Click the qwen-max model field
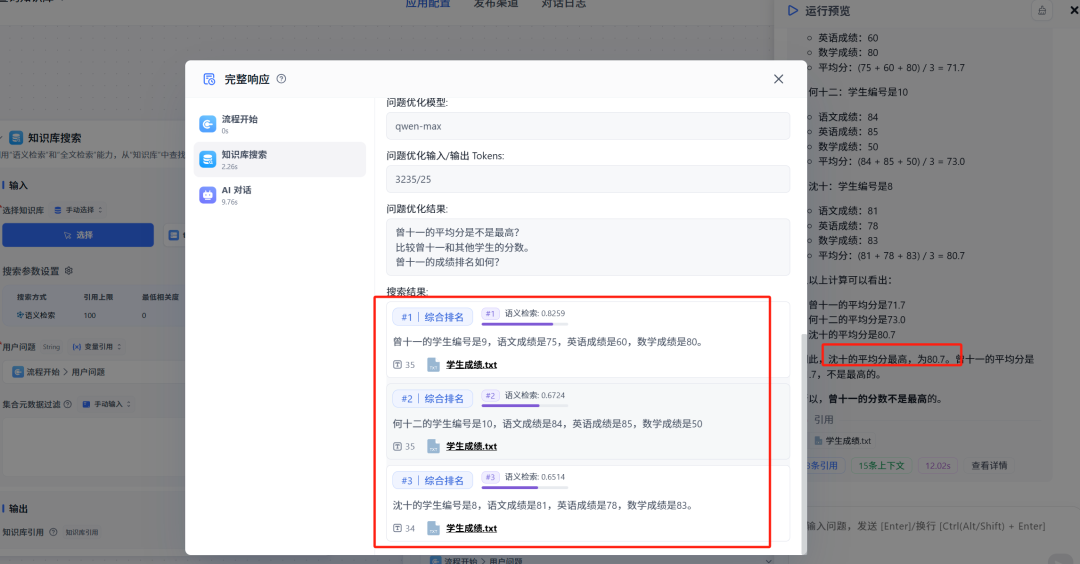The width and height of the screenshot is (1080, 564). point(588,126)
